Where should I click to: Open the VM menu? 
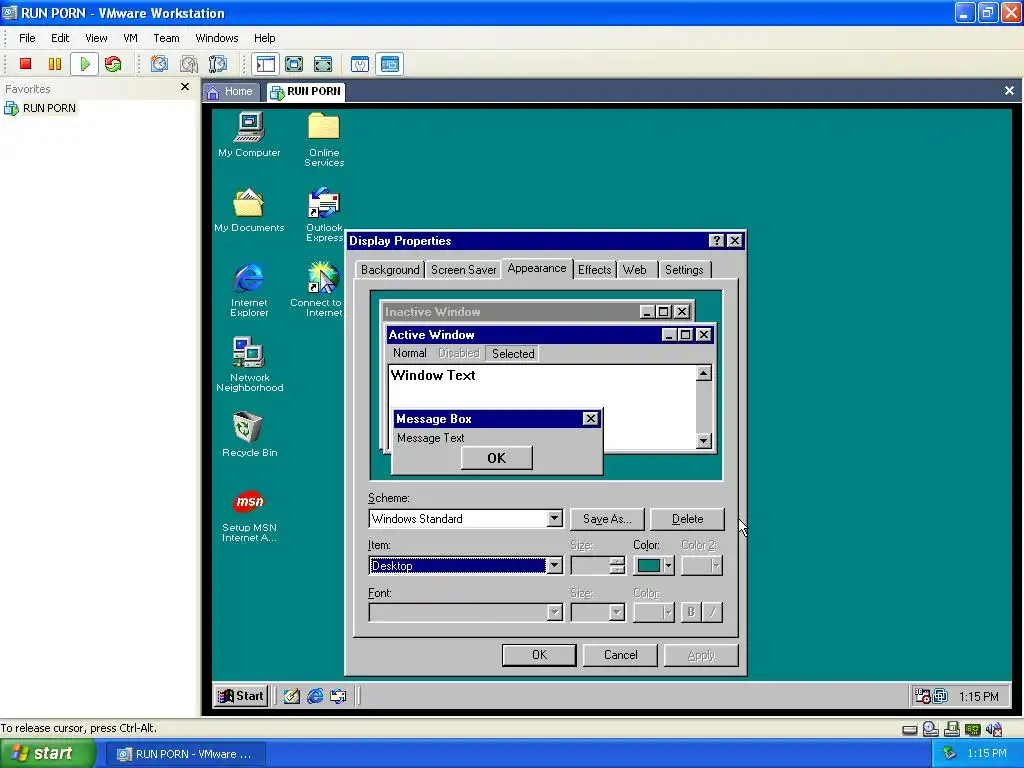(131, 38)
